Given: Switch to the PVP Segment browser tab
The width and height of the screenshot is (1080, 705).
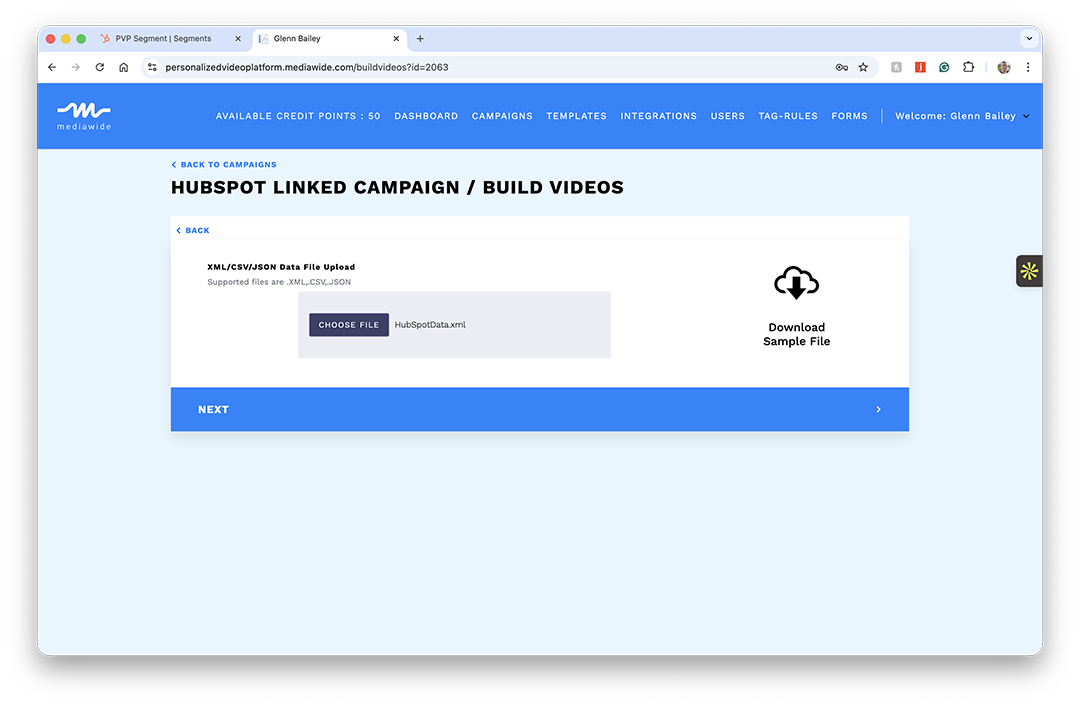Looking at the screenshot, I should pos(163,39).
